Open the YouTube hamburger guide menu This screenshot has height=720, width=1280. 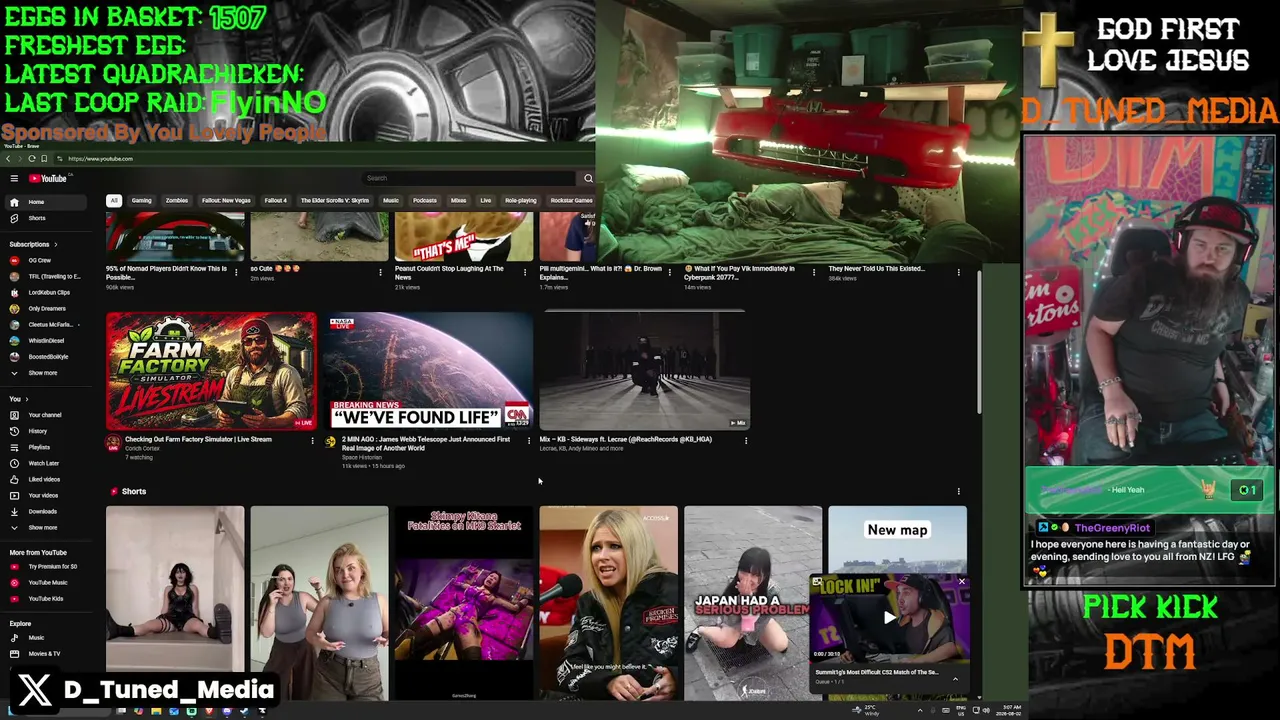[x=14, y=179]
